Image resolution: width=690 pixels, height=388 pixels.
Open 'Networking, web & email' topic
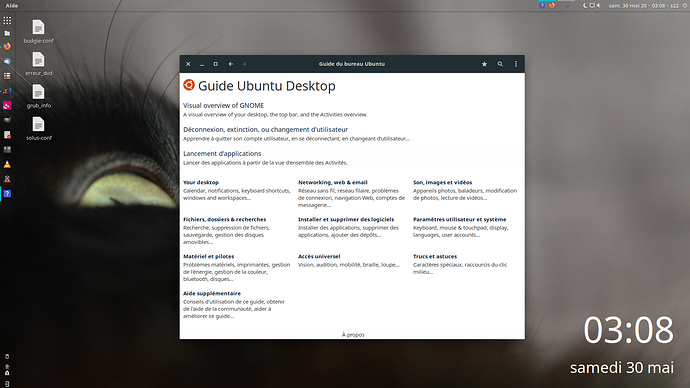333,182
